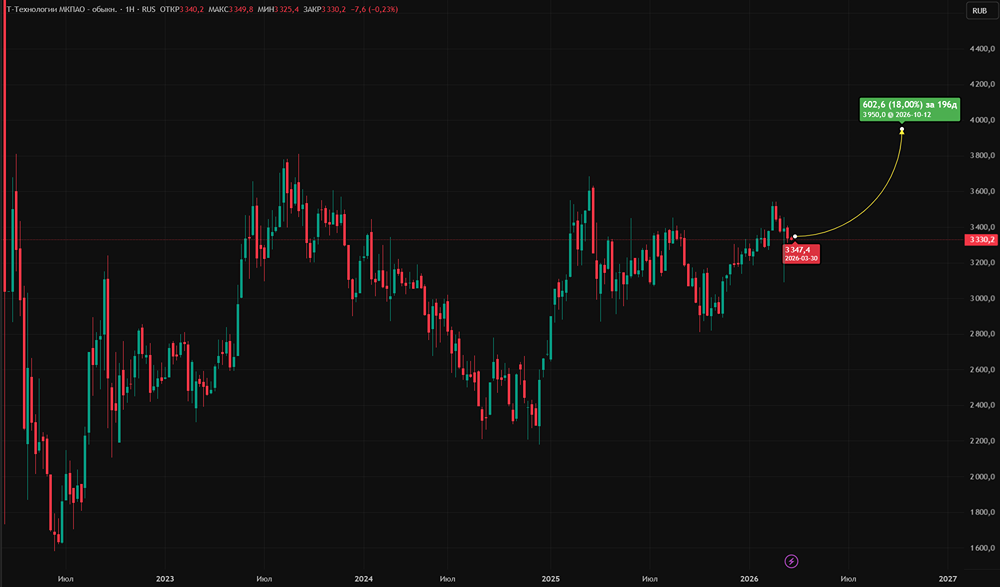Click the −7,6 (−0,23%) change value

click(374, 10)
